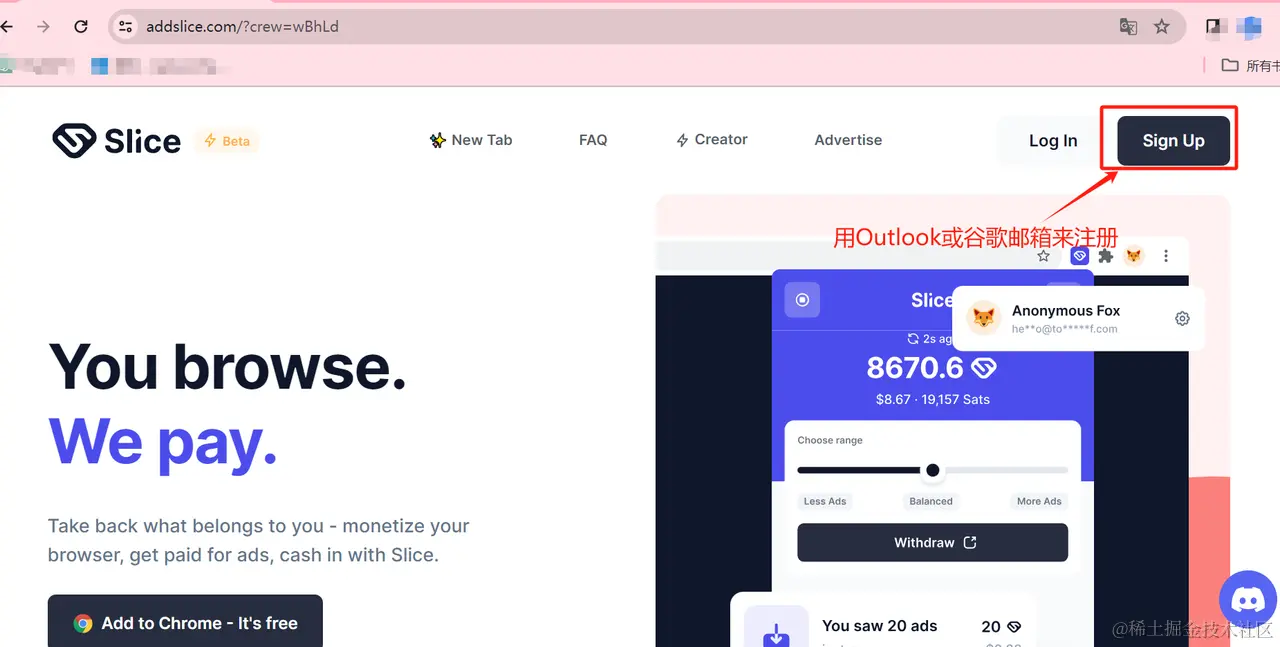Click the Less Ads label

(x=825, y=501)
